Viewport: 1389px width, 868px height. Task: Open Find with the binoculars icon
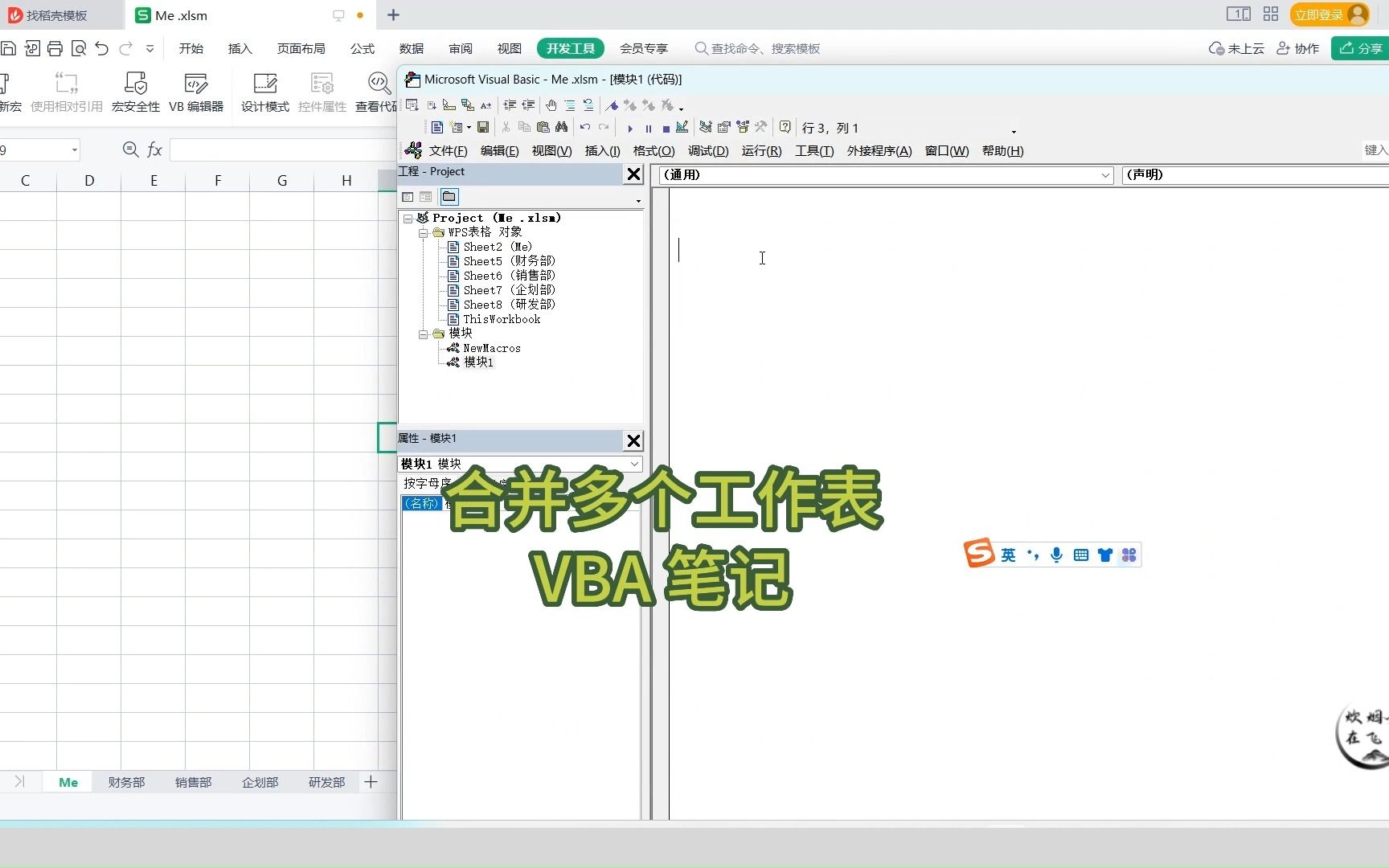coord(562,127)
